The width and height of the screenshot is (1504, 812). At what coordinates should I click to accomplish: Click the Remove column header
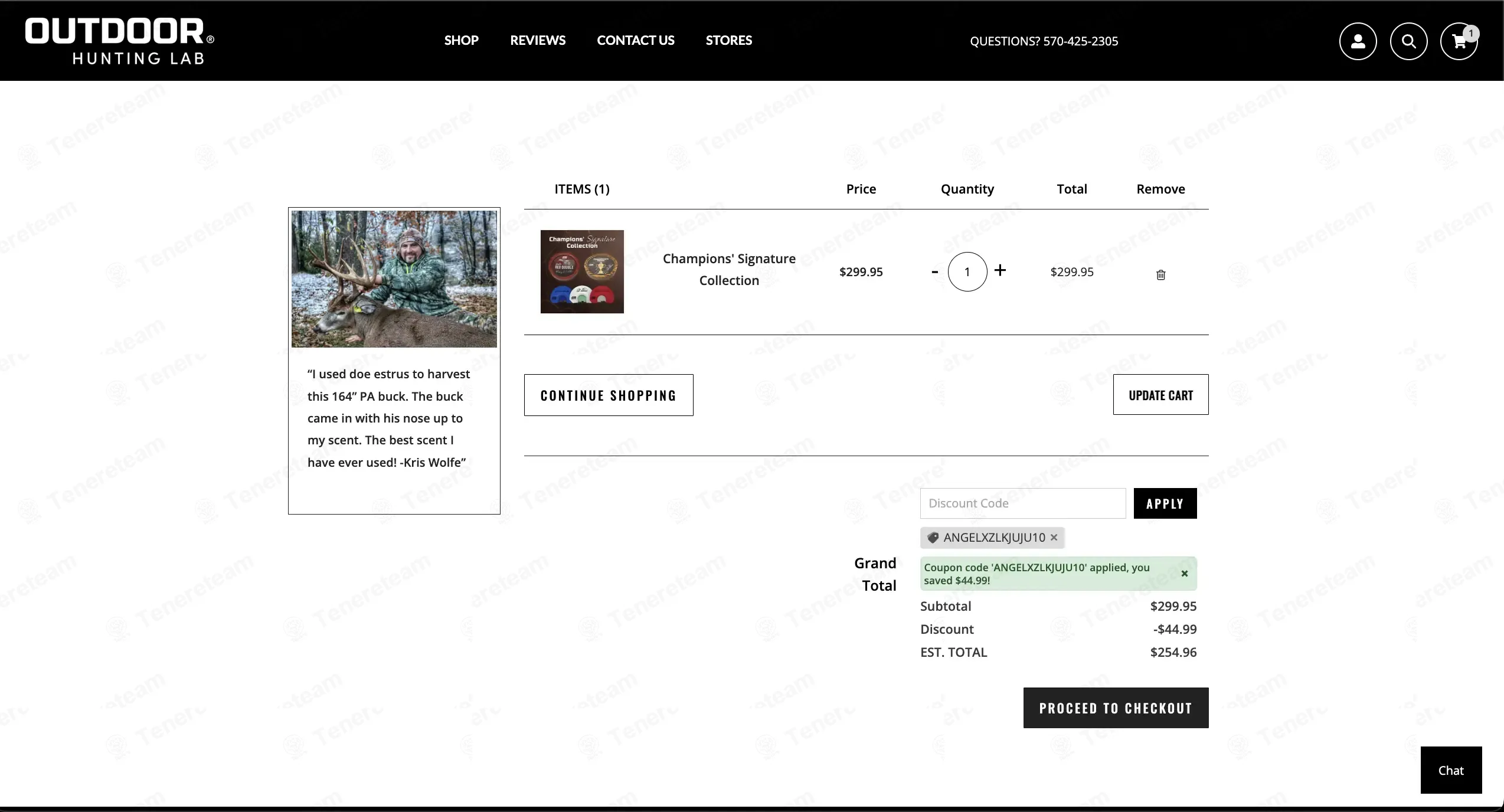(x=1160, y=189)
